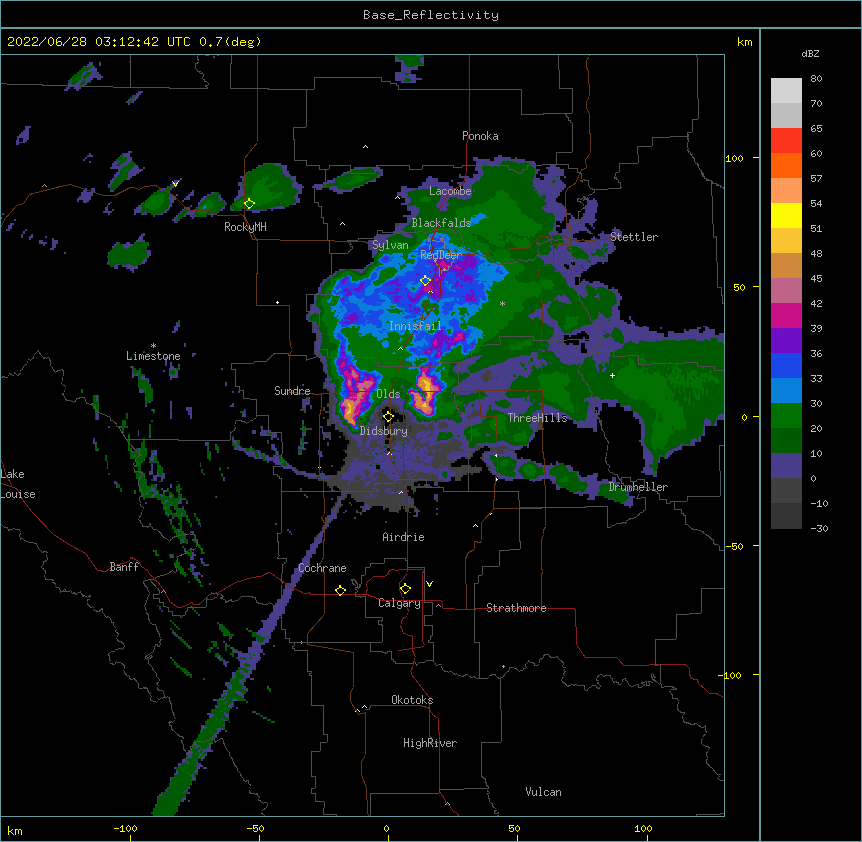This screenshot has height=842, width=862.
Task: Click the Lacombe city label
Action: click(x=450, y=191)
